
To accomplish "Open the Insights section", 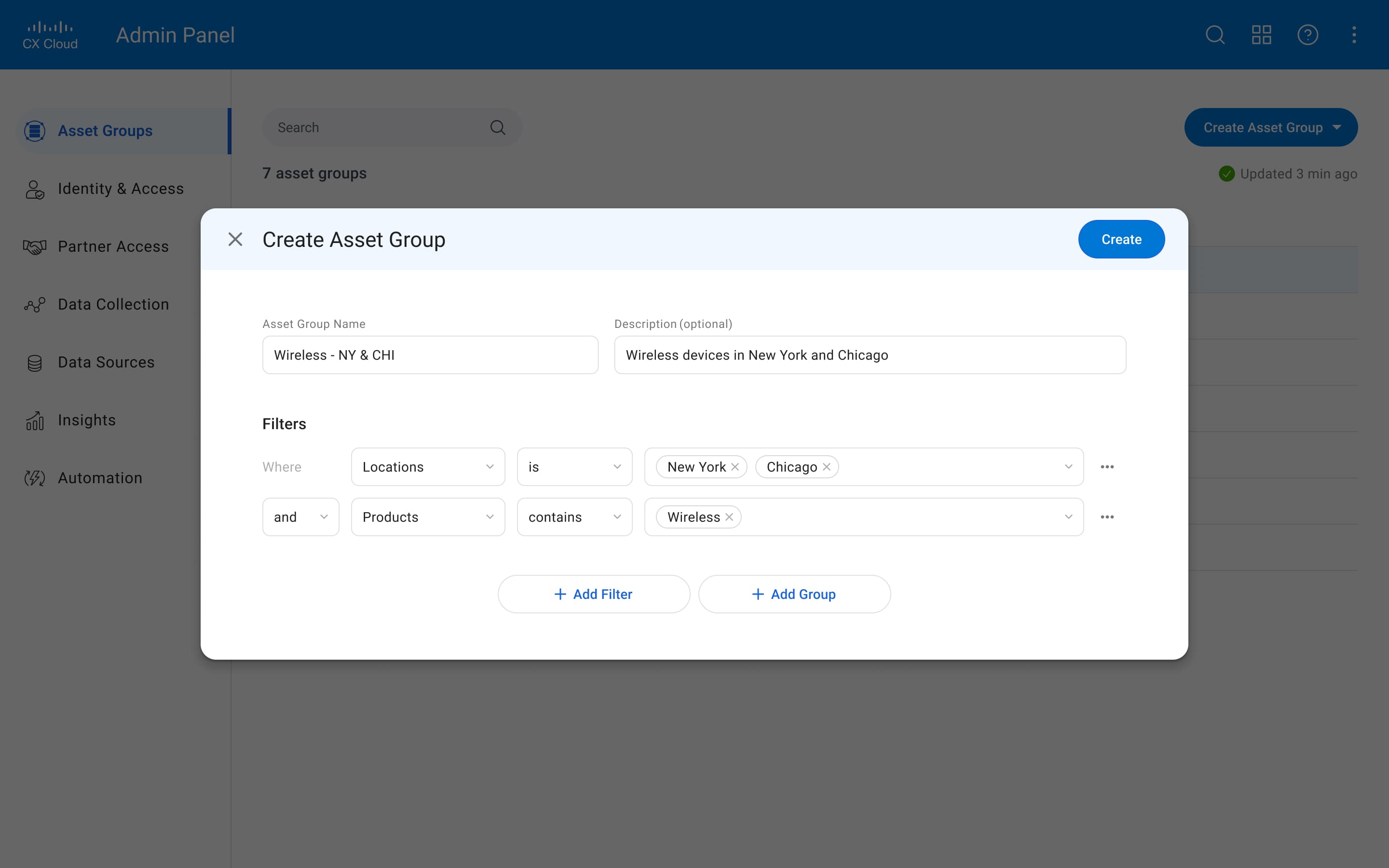I will click(87, 420).
